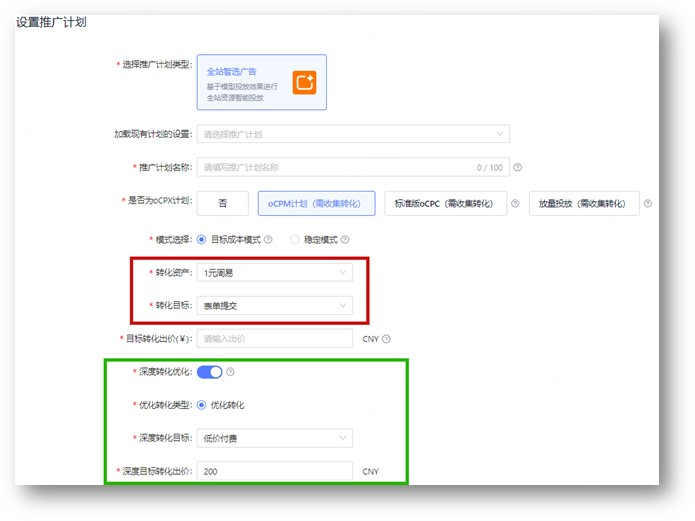Open help icon next to 目标成本模式

coord(268,239)
